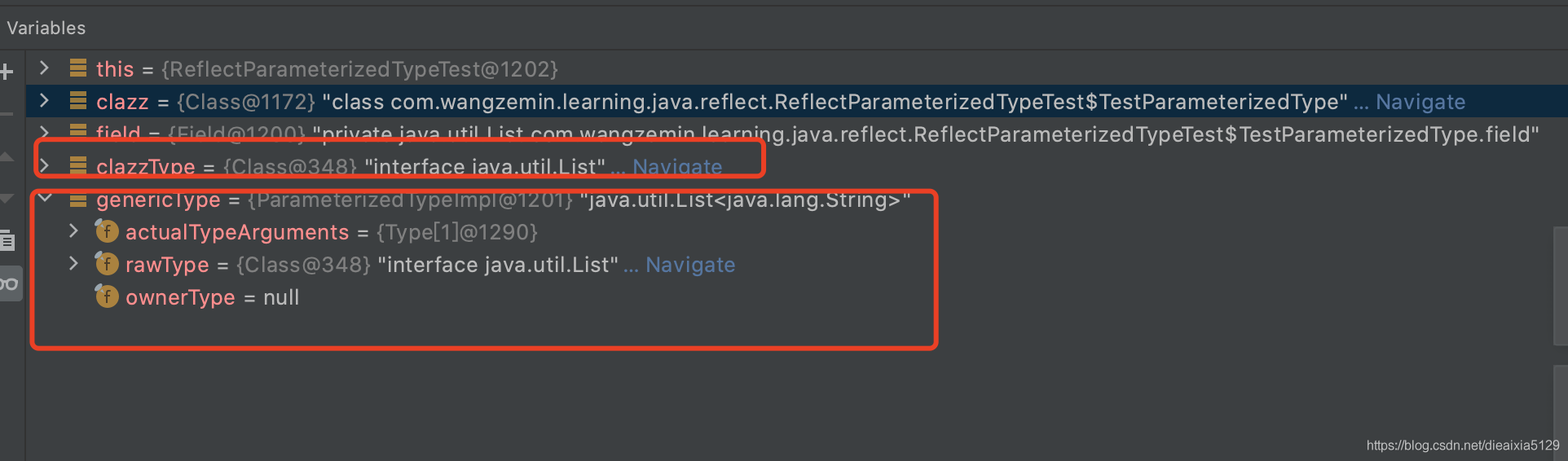The height and width of the screenshot is (461, 1568).
Task: Expand the actualTypeArguments field
Action: coord(73,231)
